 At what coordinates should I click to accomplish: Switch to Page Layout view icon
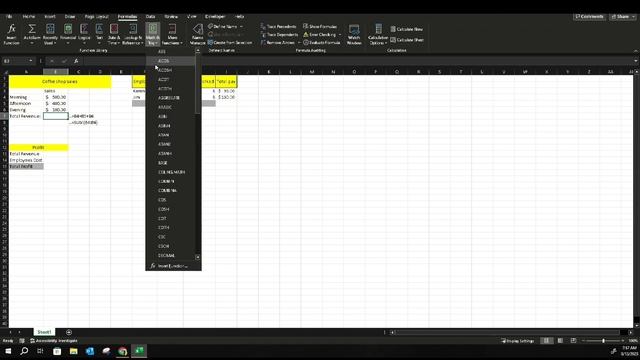[x=560, y=341]
